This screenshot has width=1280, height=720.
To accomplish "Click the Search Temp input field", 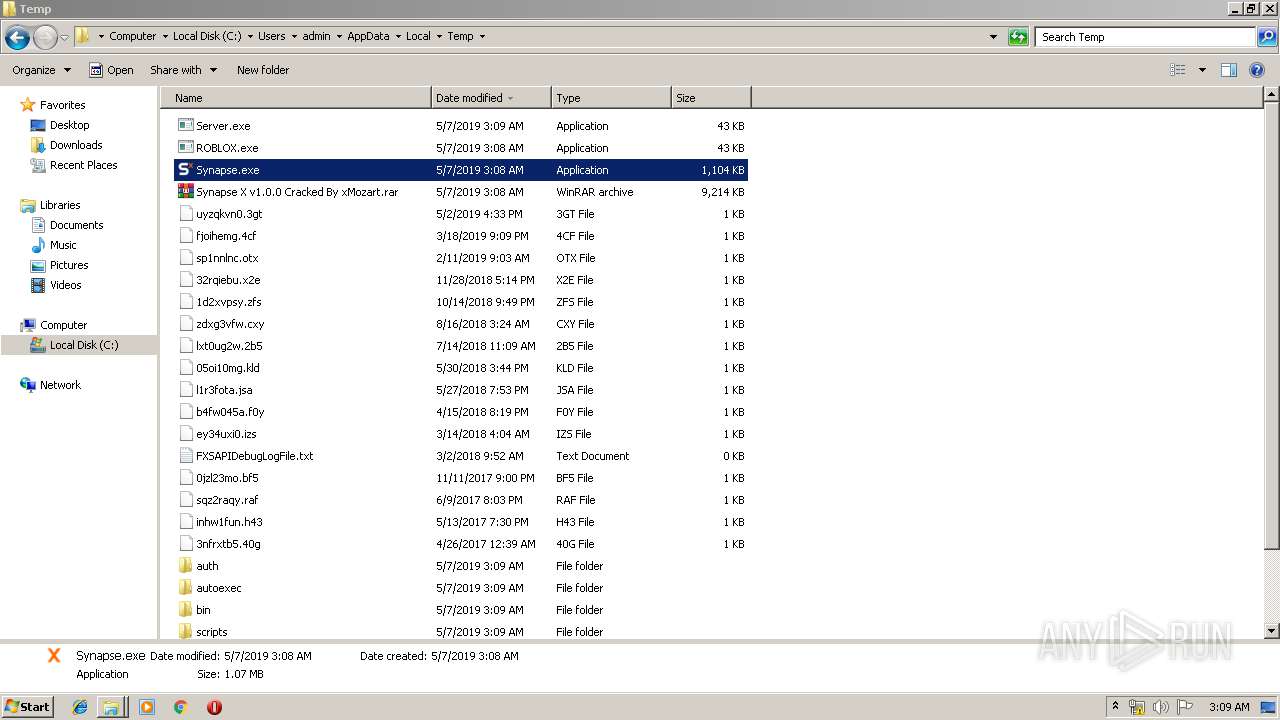I will pos(1146,37).
